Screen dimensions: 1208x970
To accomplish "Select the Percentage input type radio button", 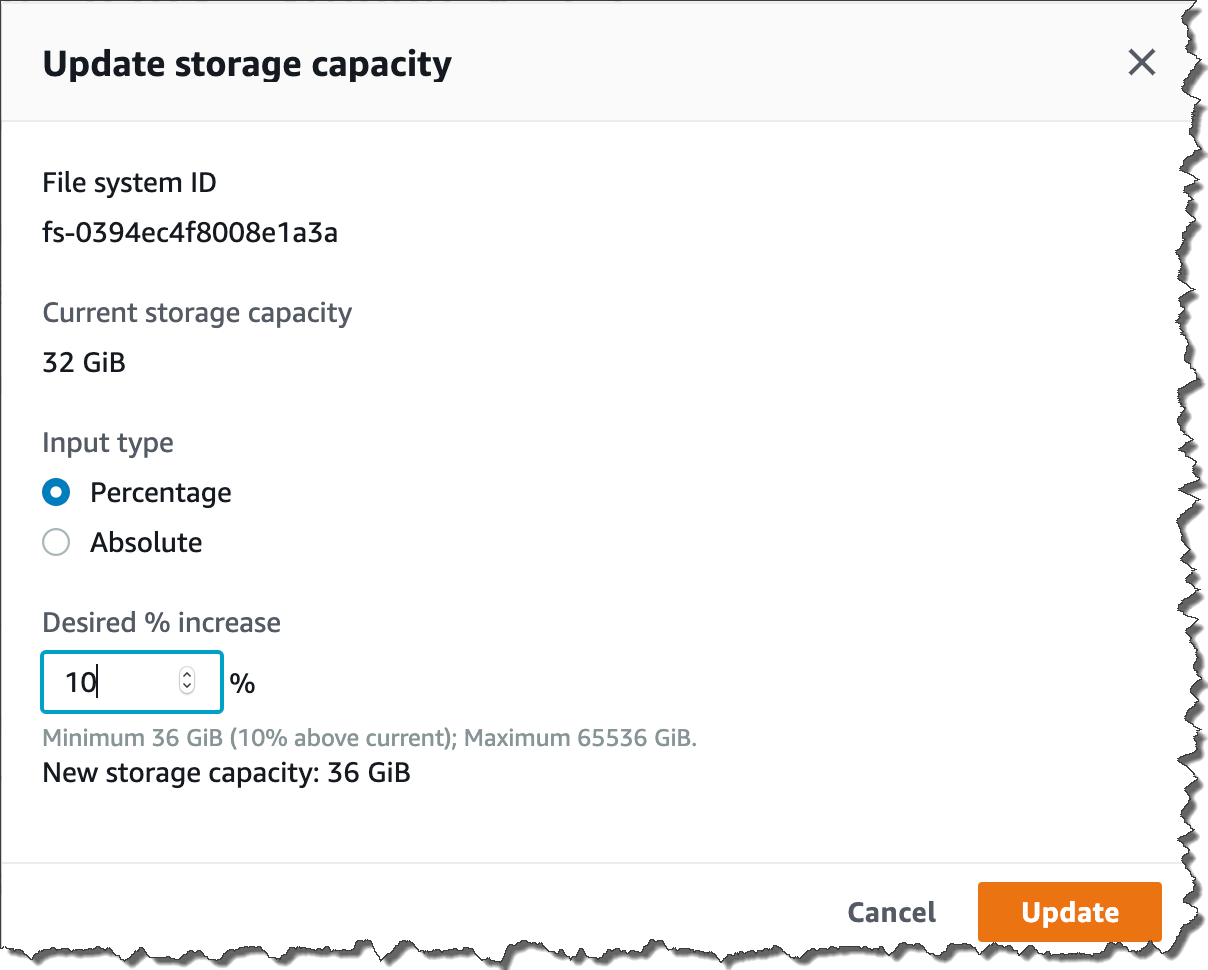I will (56, 493).
